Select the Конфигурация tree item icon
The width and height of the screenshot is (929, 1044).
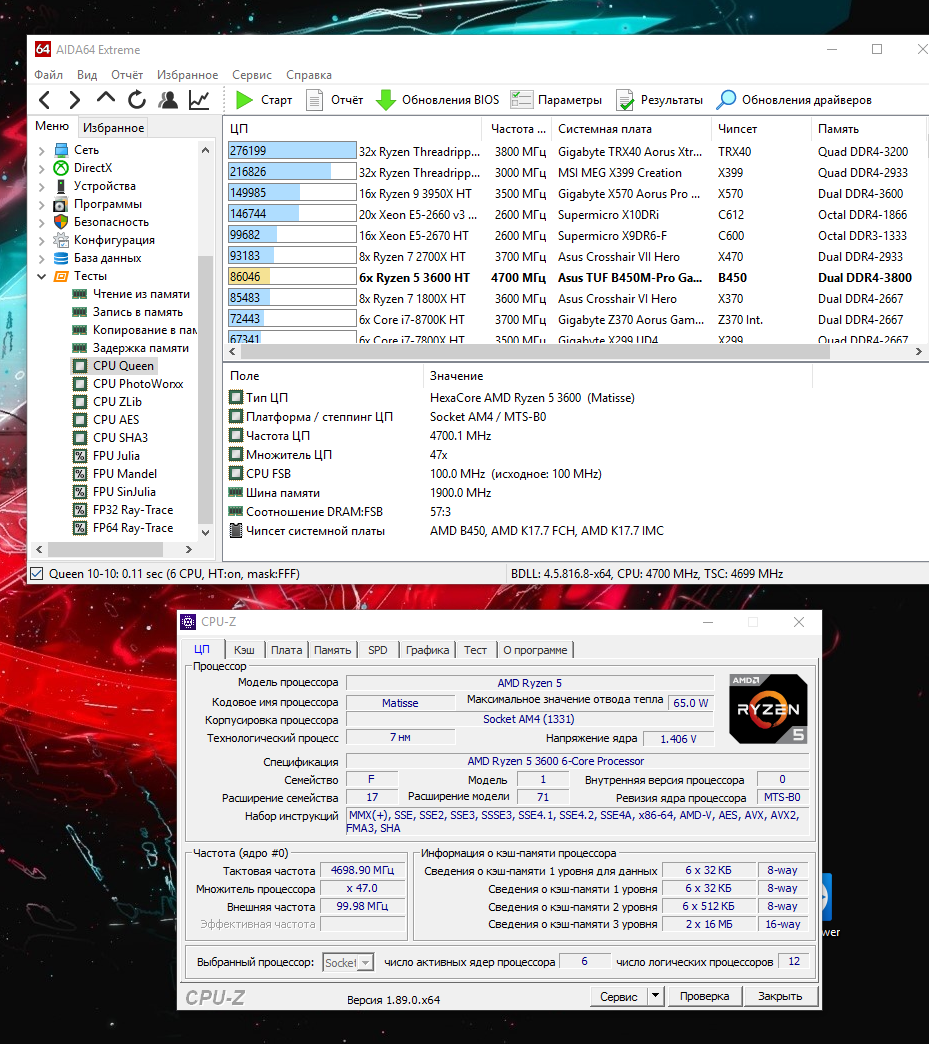[61, 240]
